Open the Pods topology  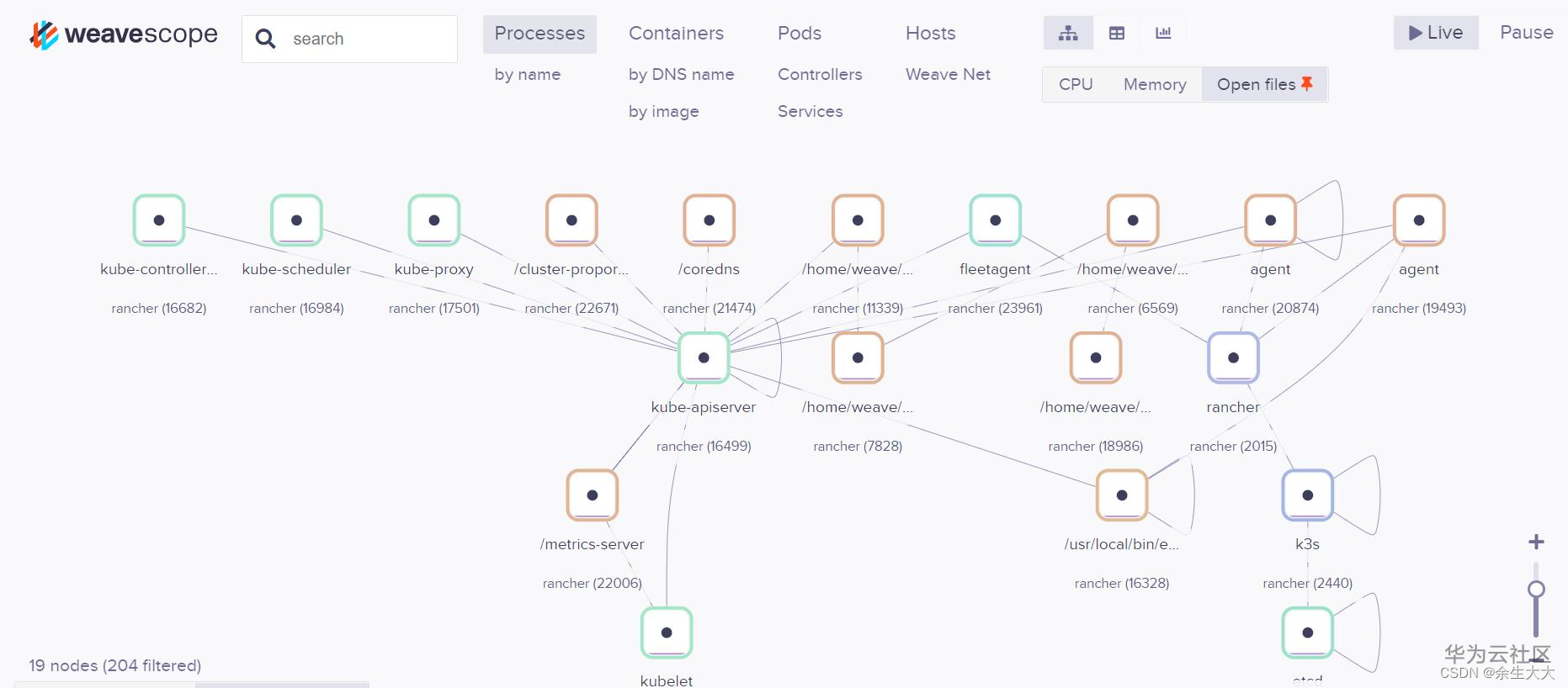pos(800,34)
